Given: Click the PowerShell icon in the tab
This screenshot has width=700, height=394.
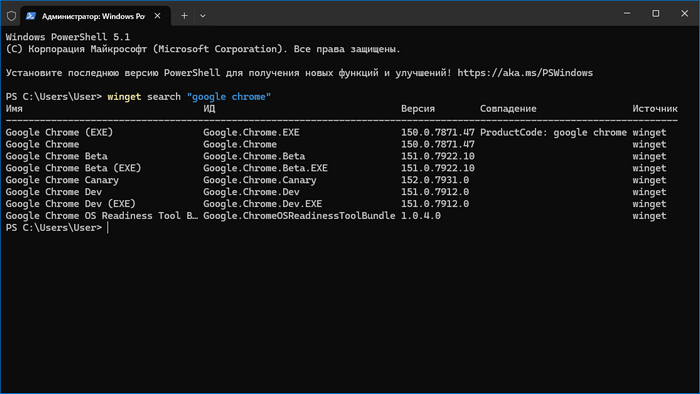Looking at the screenshot, I should (31, 16).
